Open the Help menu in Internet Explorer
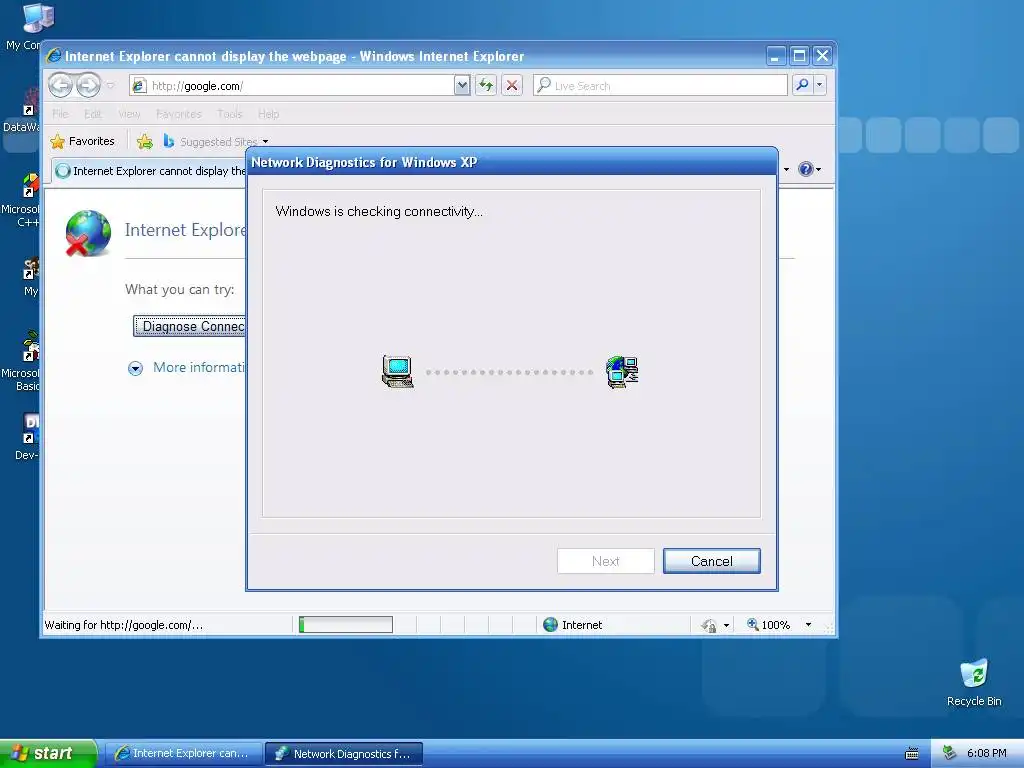Image resolution: width=1024 pixels, height=768 pixels. [268, 114]
